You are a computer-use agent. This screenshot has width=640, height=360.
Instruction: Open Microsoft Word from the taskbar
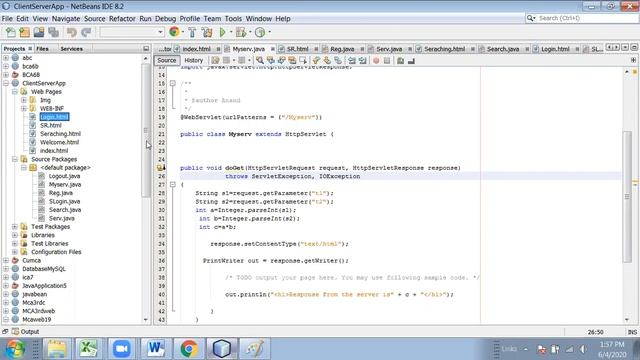[x=155, y=349]
